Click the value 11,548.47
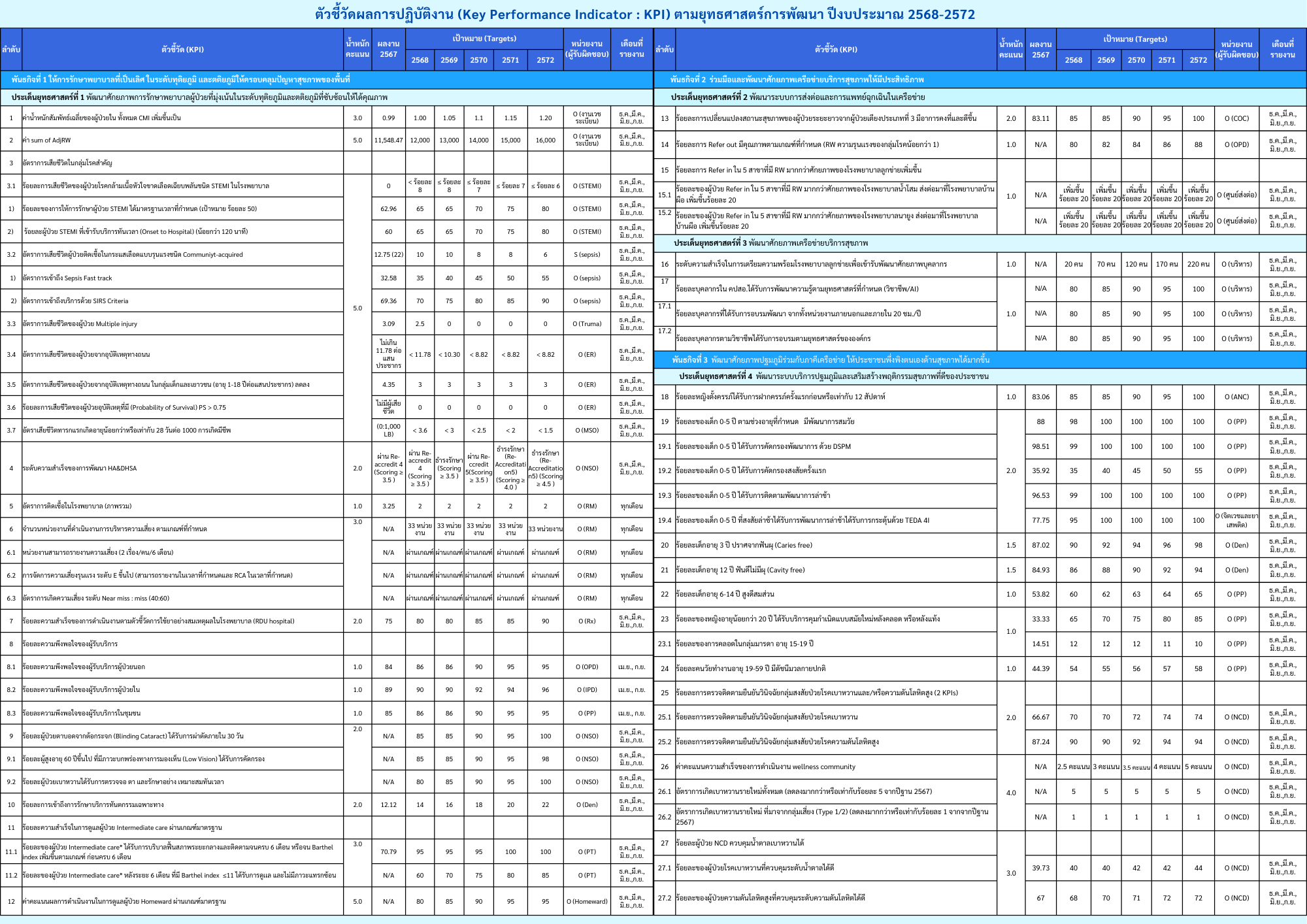The image size is (1307, 924). (x=388, y=140)
